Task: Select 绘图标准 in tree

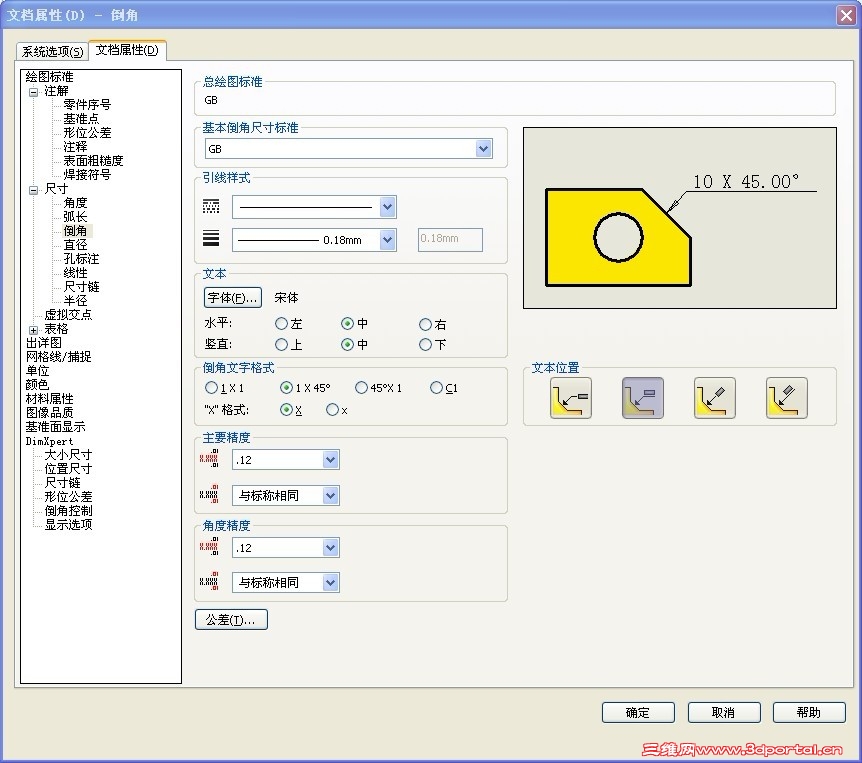Action: tap(49, 77)
